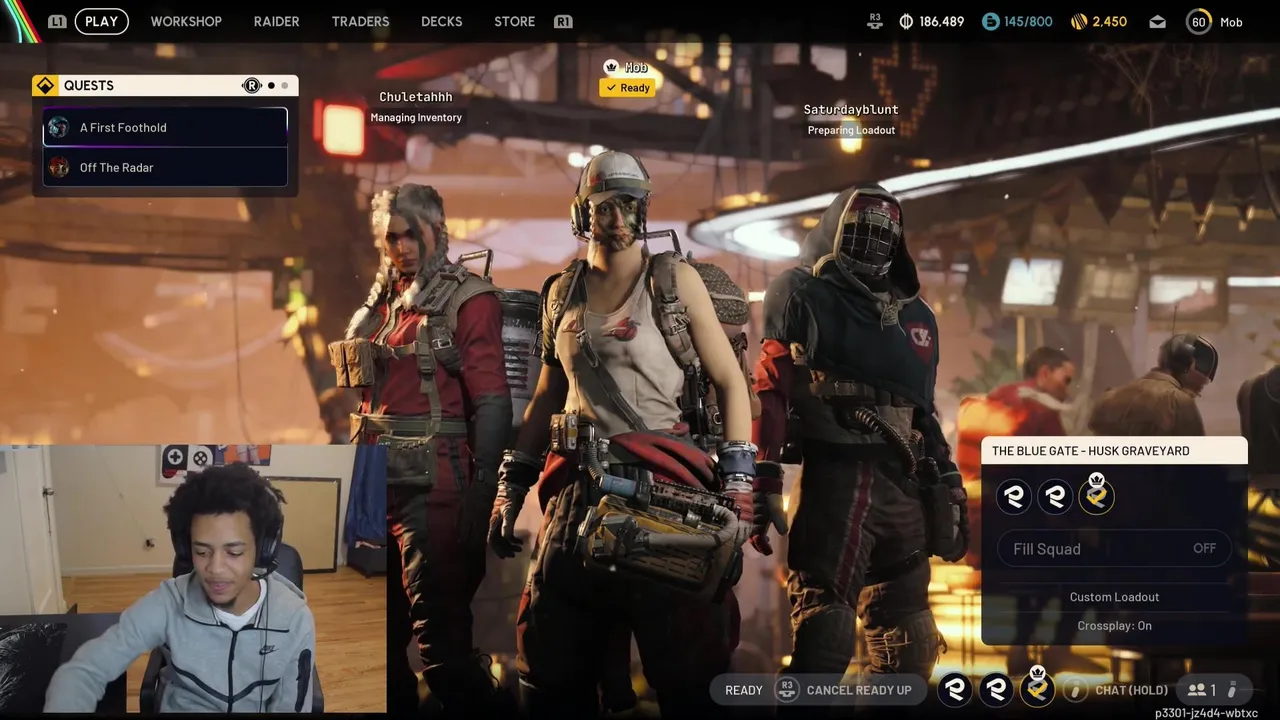Click the Saturdayblunt player name

(851, 109)
